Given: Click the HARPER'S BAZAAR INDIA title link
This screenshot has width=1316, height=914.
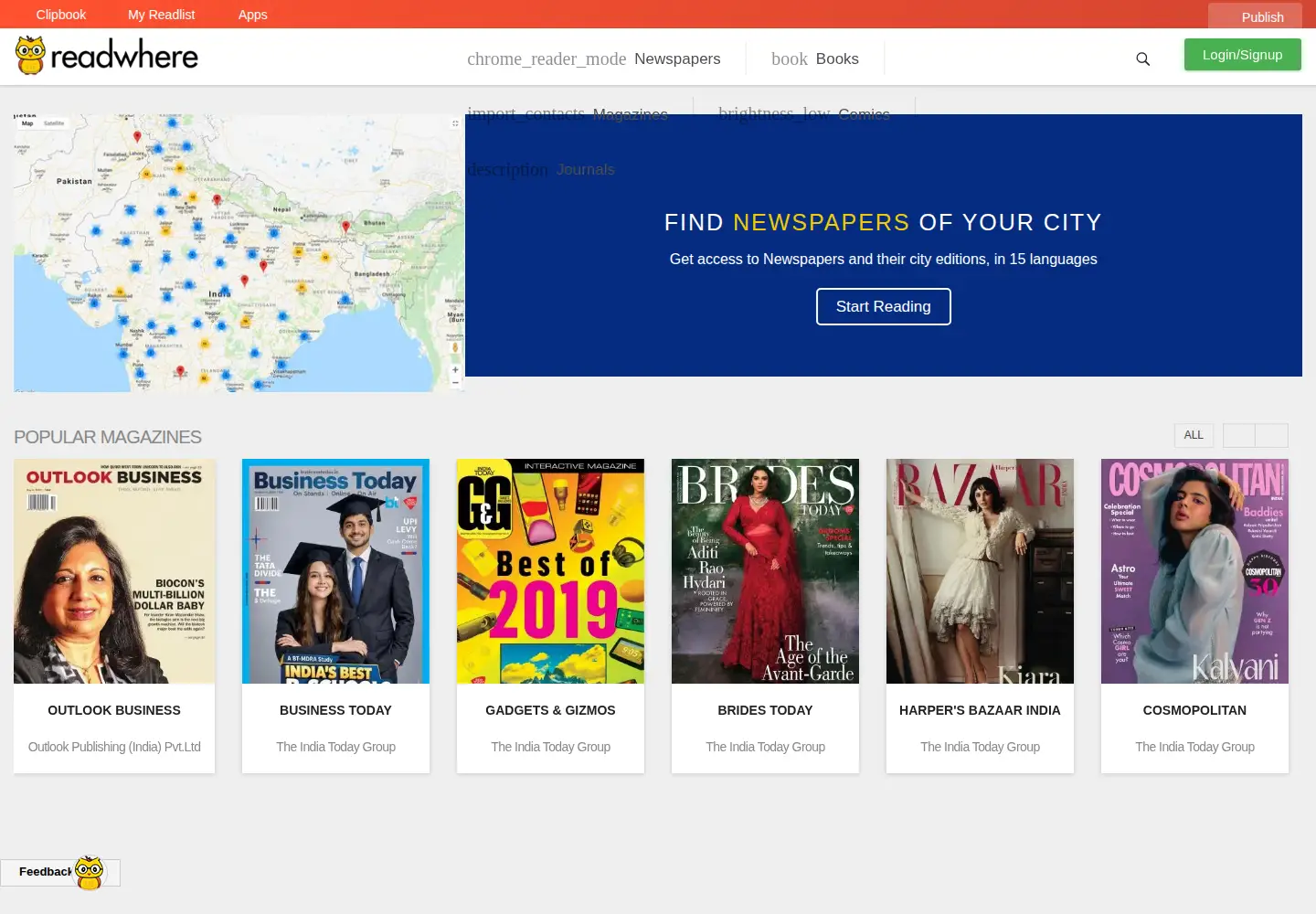Looking at the screenshot, I should pos(980,710).
